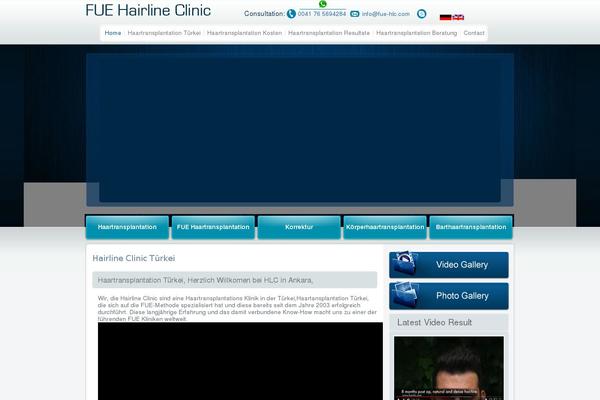
Task: Click the large blue slideshow banner
Action: [x=300, y=129]
